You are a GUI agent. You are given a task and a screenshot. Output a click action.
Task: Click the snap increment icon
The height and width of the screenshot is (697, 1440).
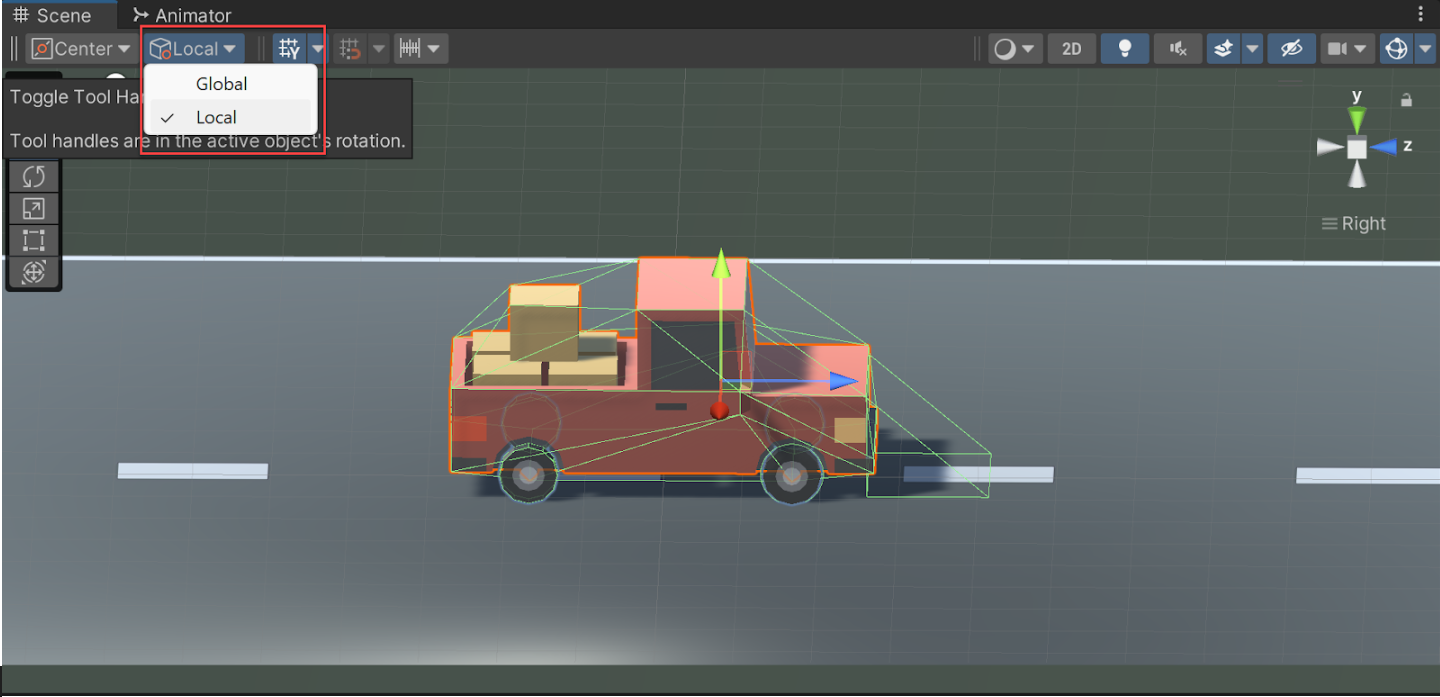click(409, 48)
